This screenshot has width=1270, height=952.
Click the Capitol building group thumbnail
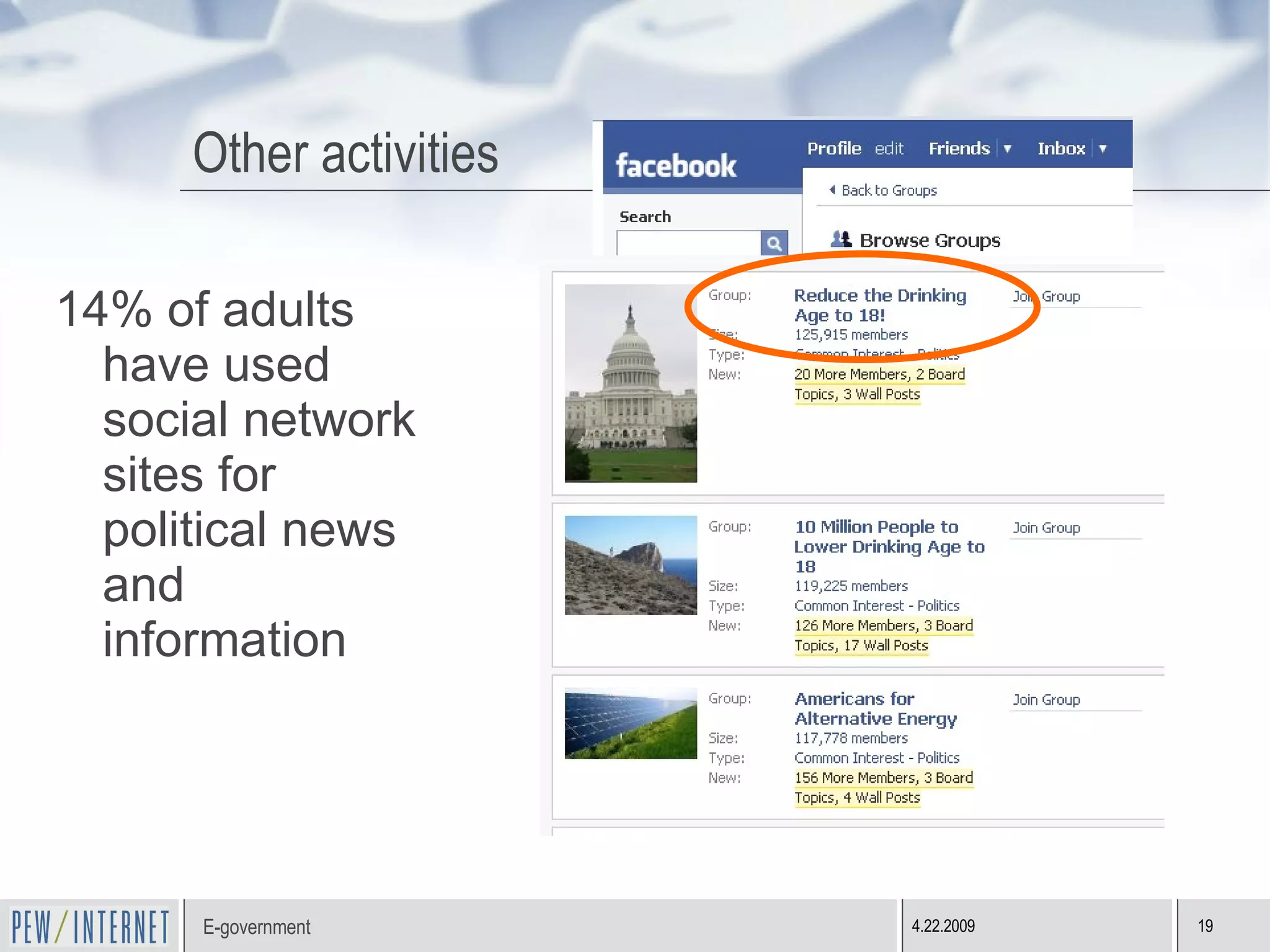(x=631, y=383)
